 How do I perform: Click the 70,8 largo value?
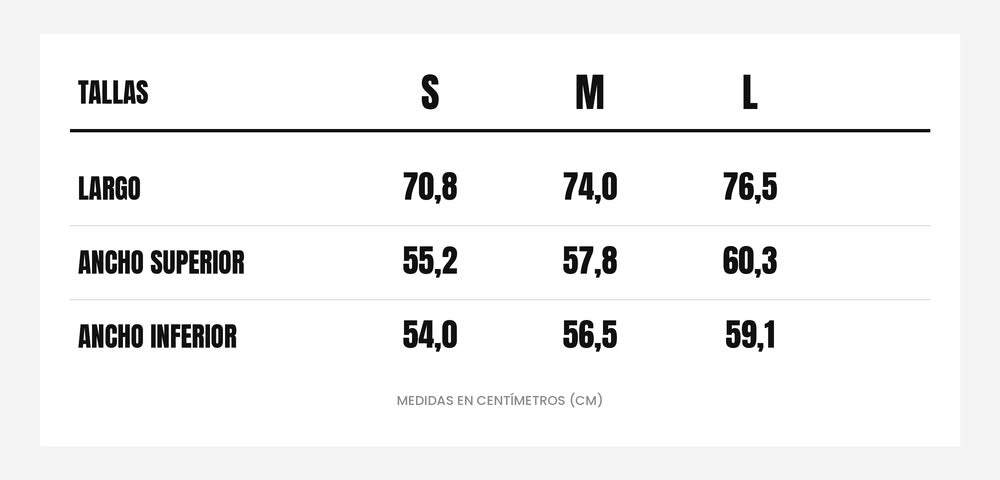coord(430,187)
